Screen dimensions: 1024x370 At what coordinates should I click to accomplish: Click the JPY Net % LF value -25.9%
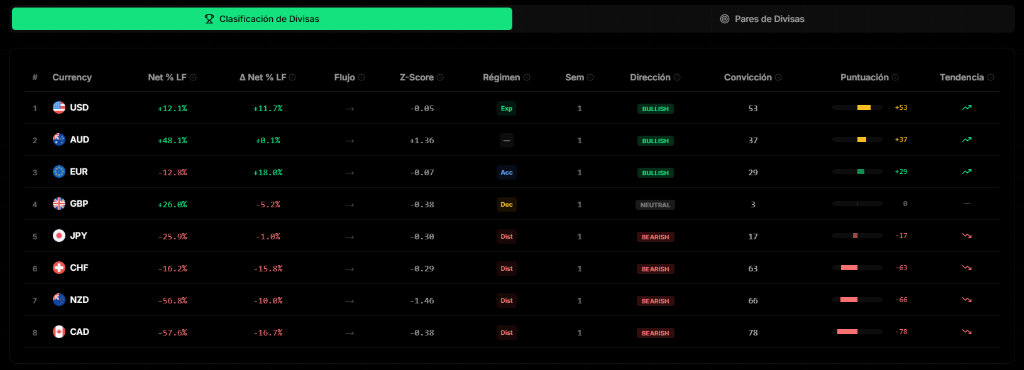pos(172,236)
